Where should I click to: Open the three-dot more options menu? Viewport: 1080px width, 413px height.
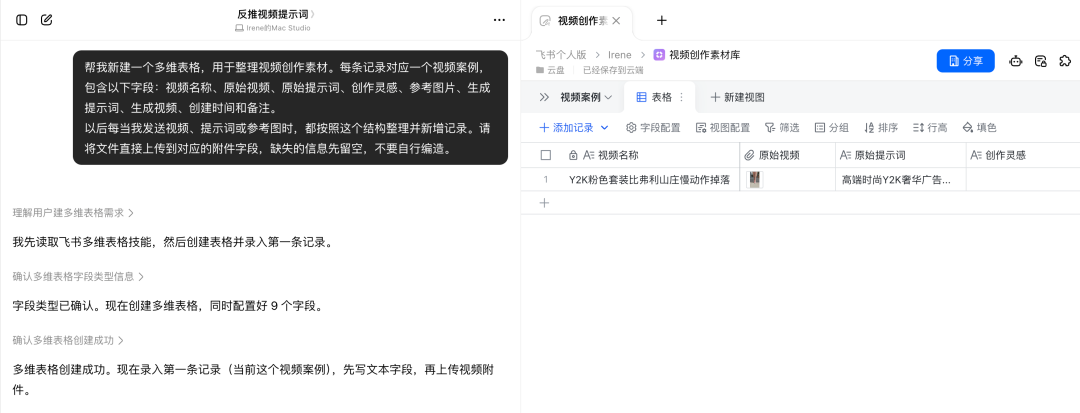(x=499, y=20)
